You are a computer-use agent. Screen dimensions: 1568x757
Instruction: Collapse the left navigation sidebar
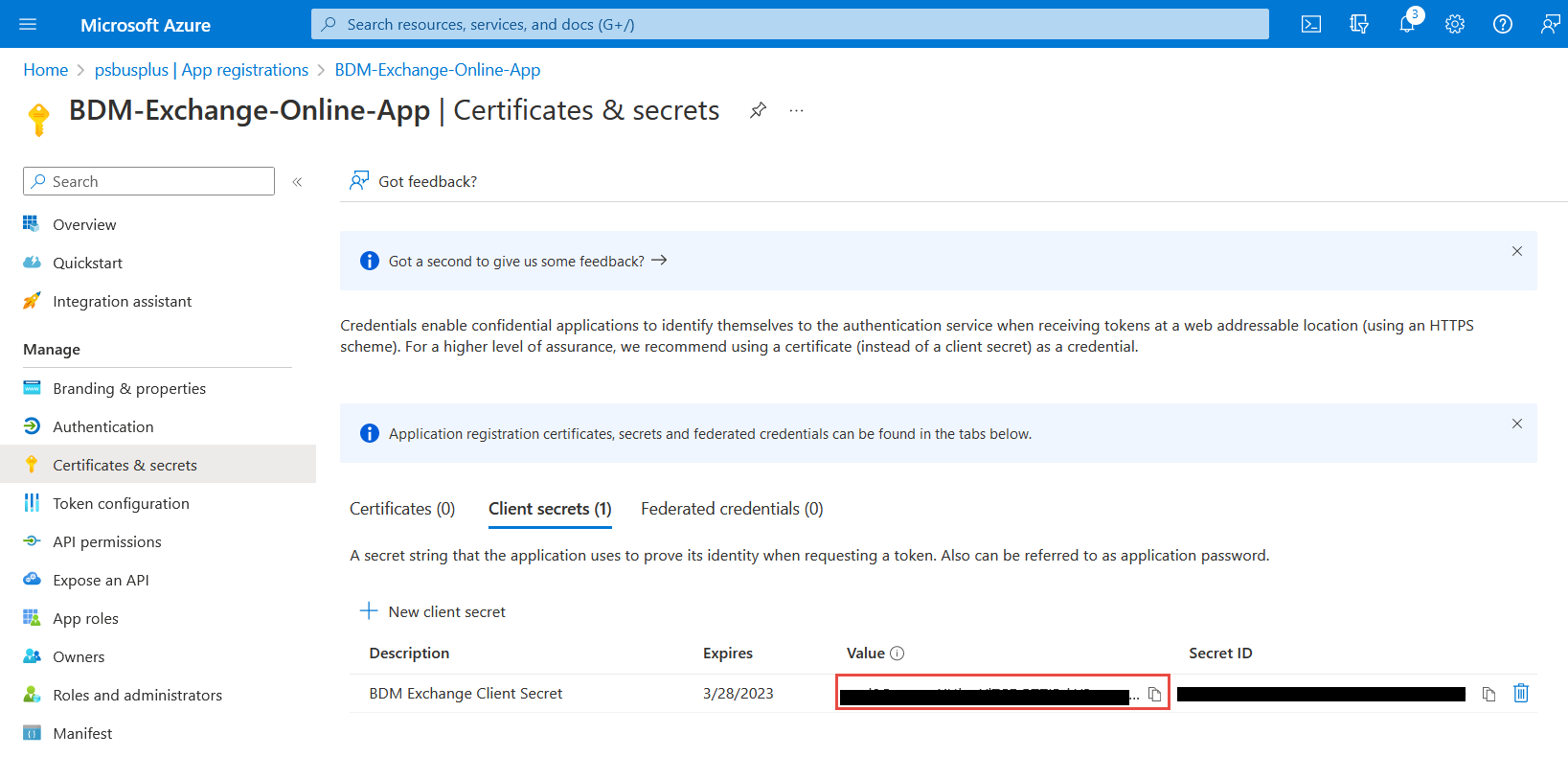(x=297, y=182)
